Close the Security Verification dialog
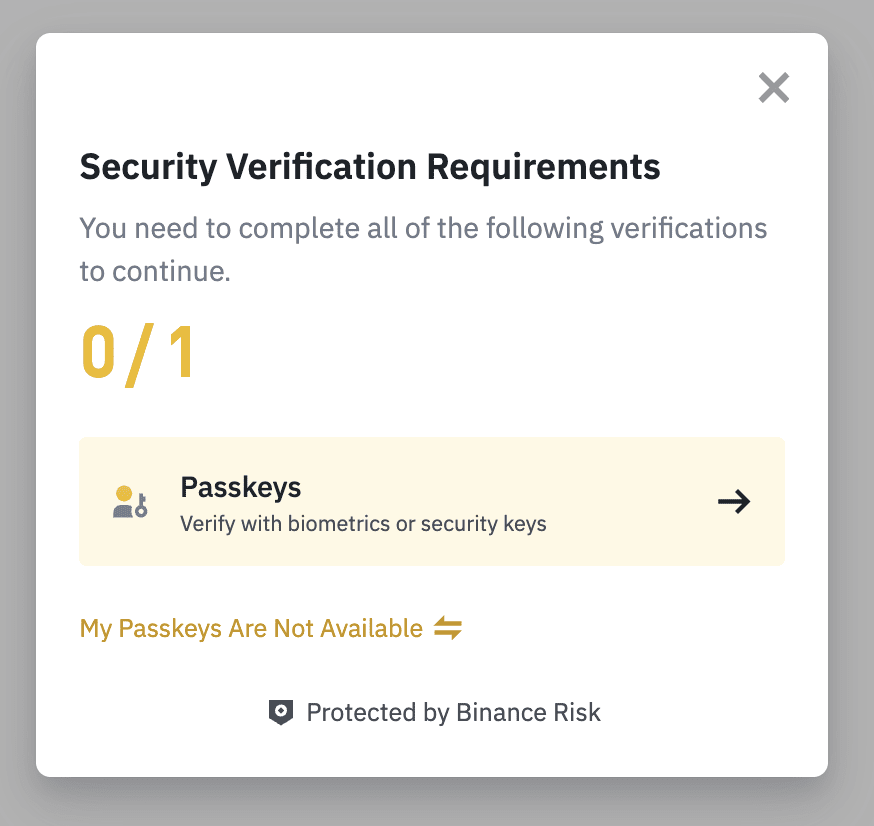 click(x=774, y=88)
